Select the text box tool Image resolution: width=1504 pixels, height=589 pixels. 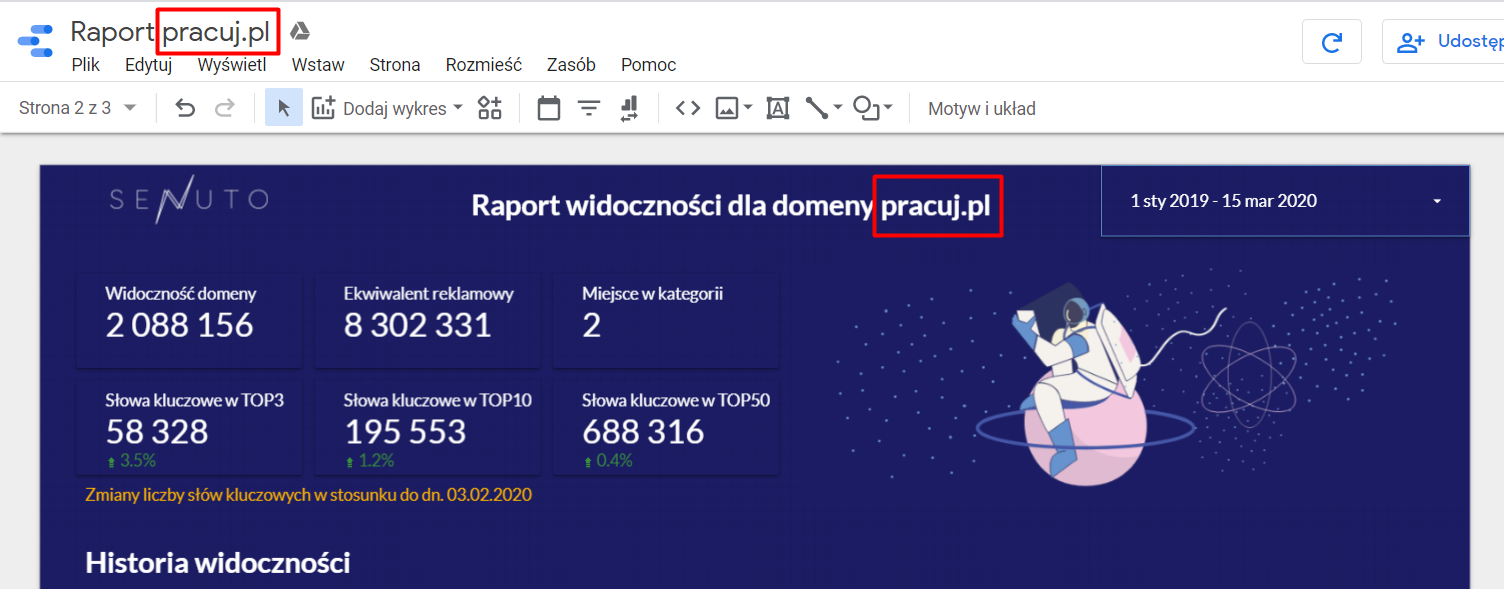click(x=778, y=108)
